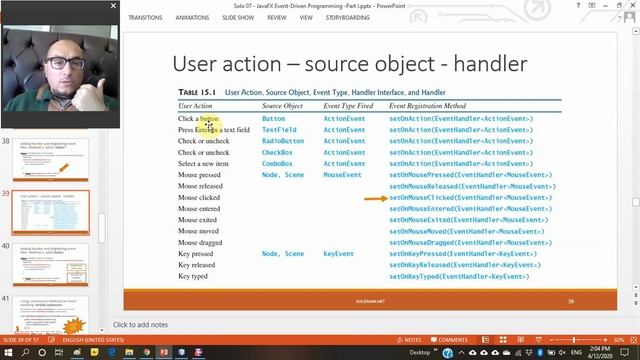Click the slide title text
The image size is (640, 360).
coord(350,64)
